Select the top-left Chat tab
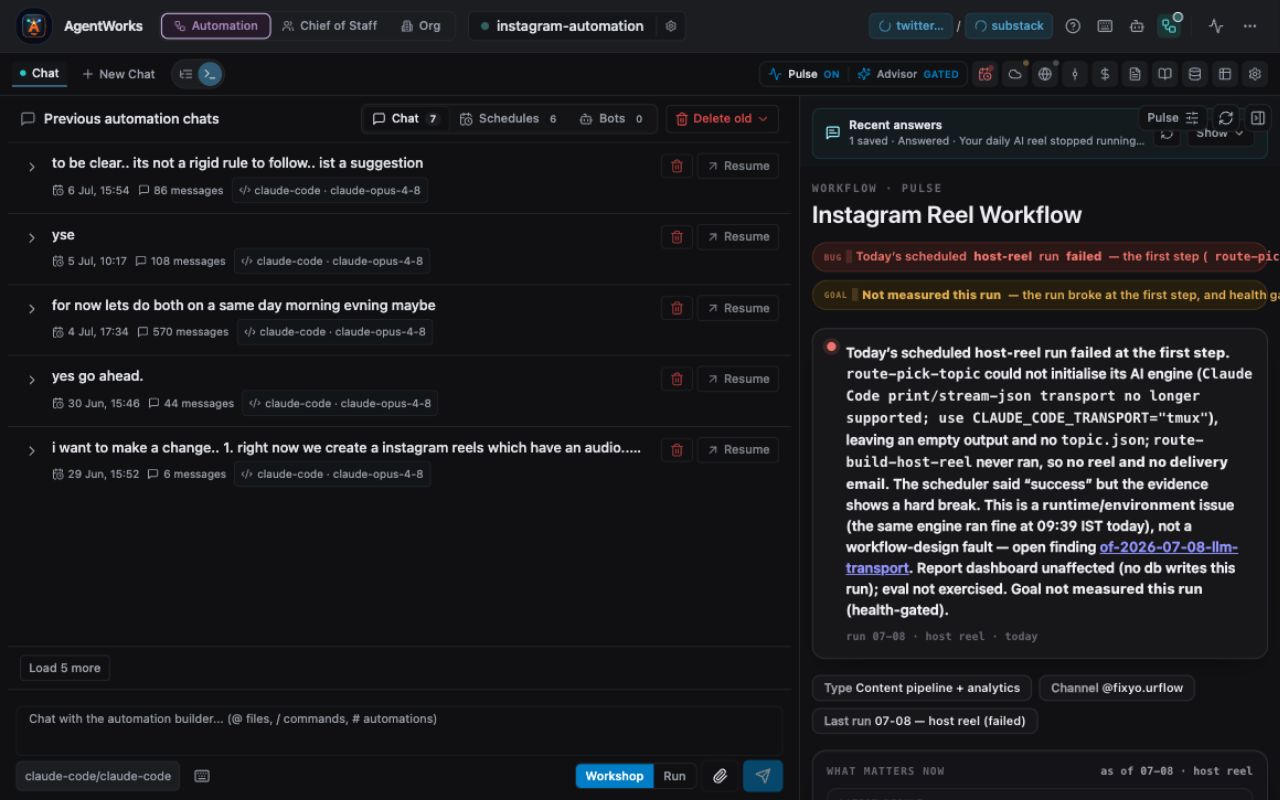Screen dimensions: 1280x800 pos(39,73)
